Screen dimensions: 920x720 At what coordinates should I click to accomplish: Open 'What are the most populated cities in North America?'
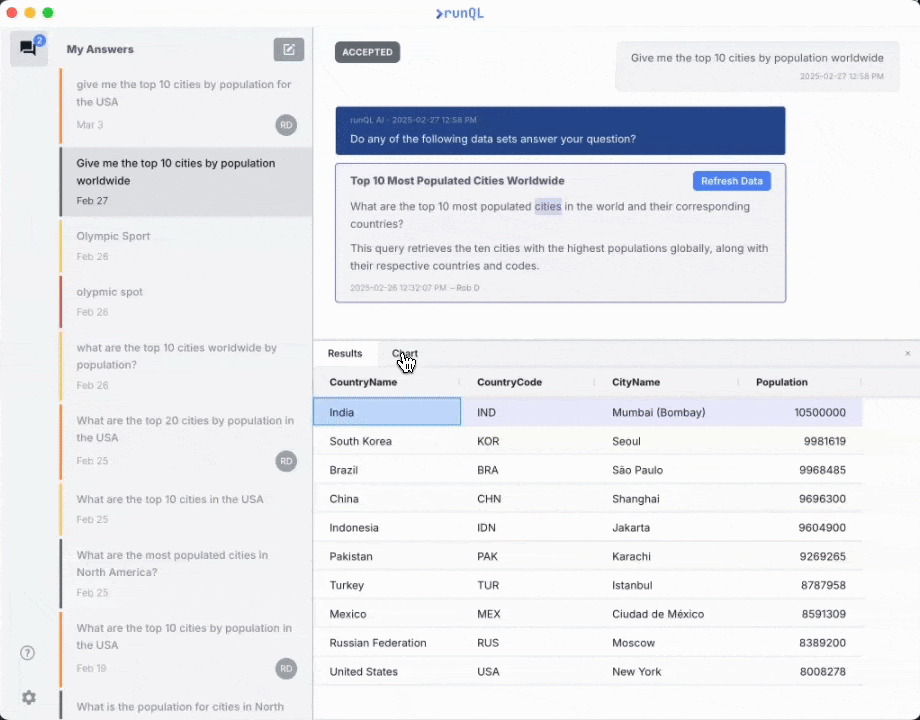tap(186, 574)
